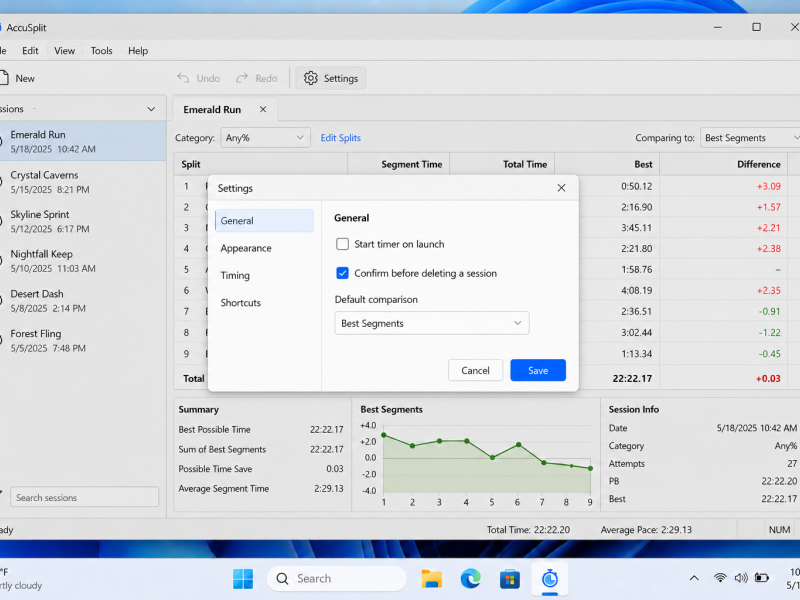This screenshot has width=800, height=600.
Task: Click the Attempts 27 value
Action: 792,463
